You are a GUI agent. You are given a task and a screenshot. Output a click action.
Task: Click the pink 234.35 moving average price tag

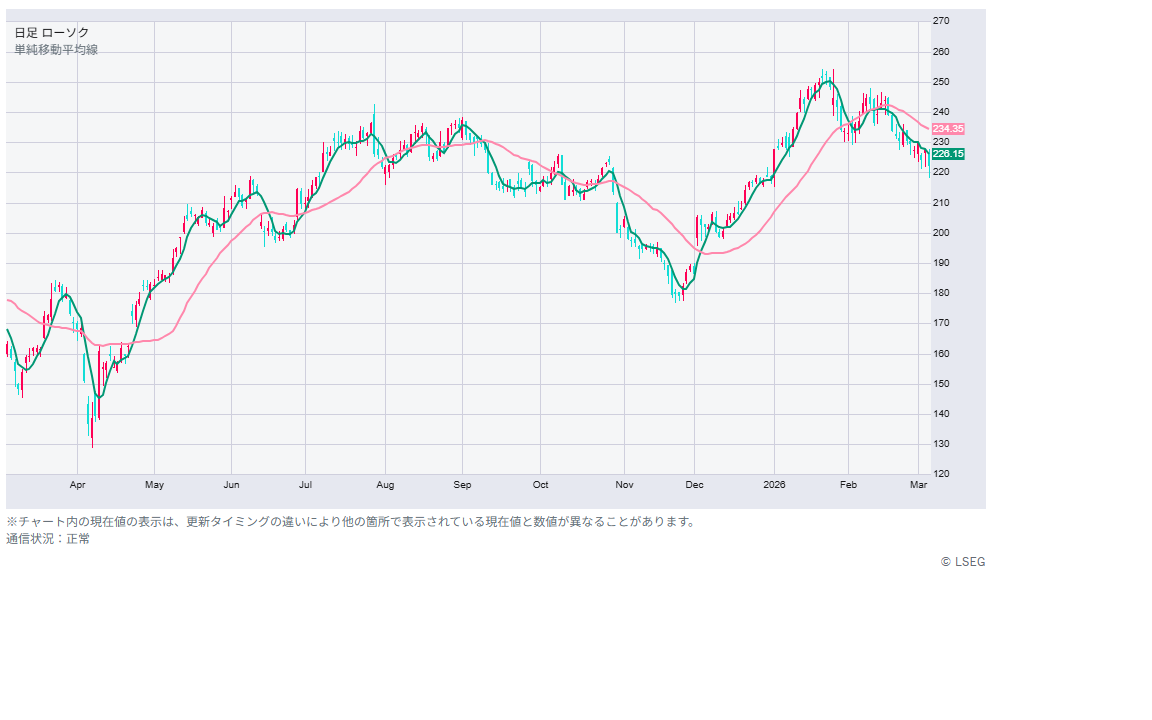tap(948, 129)
